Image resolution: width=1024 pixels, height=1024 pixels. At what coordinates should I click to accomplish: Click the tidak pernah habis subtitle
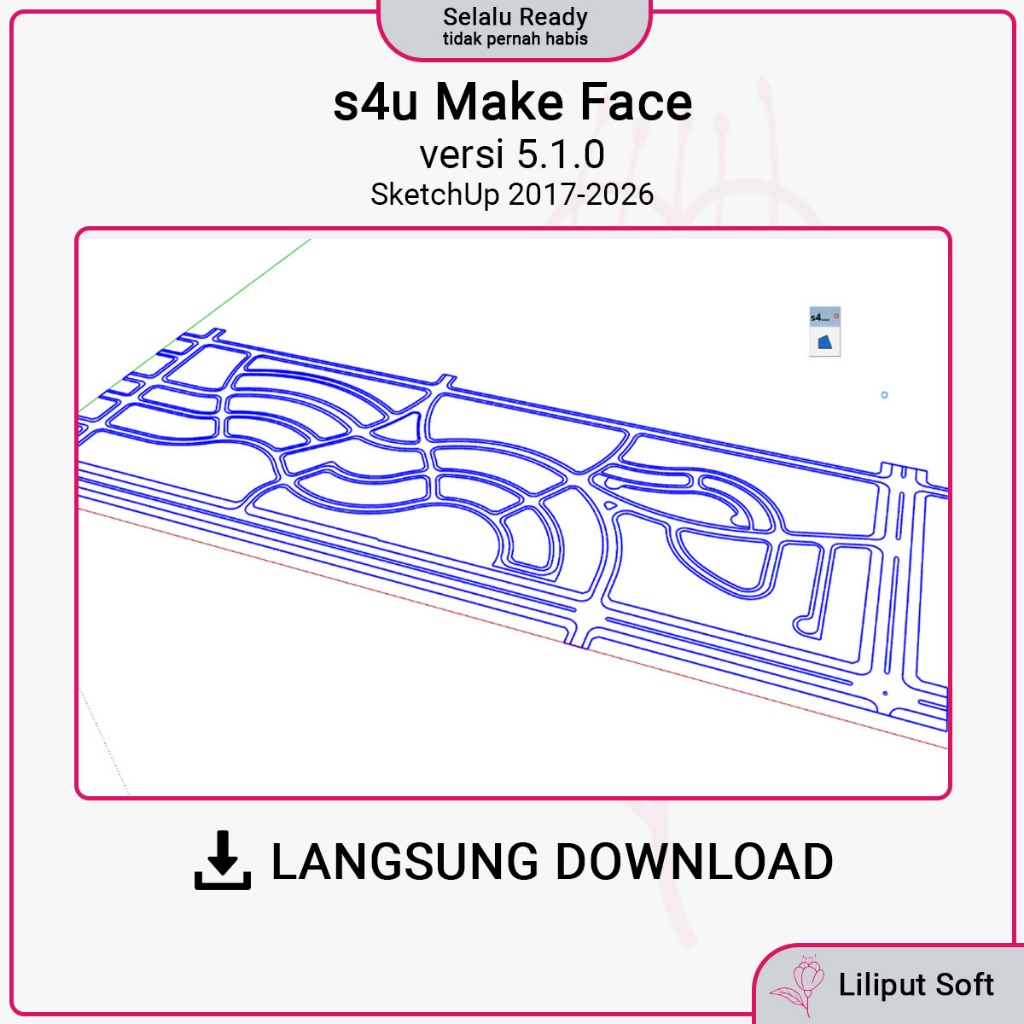(x=515, y=39)
